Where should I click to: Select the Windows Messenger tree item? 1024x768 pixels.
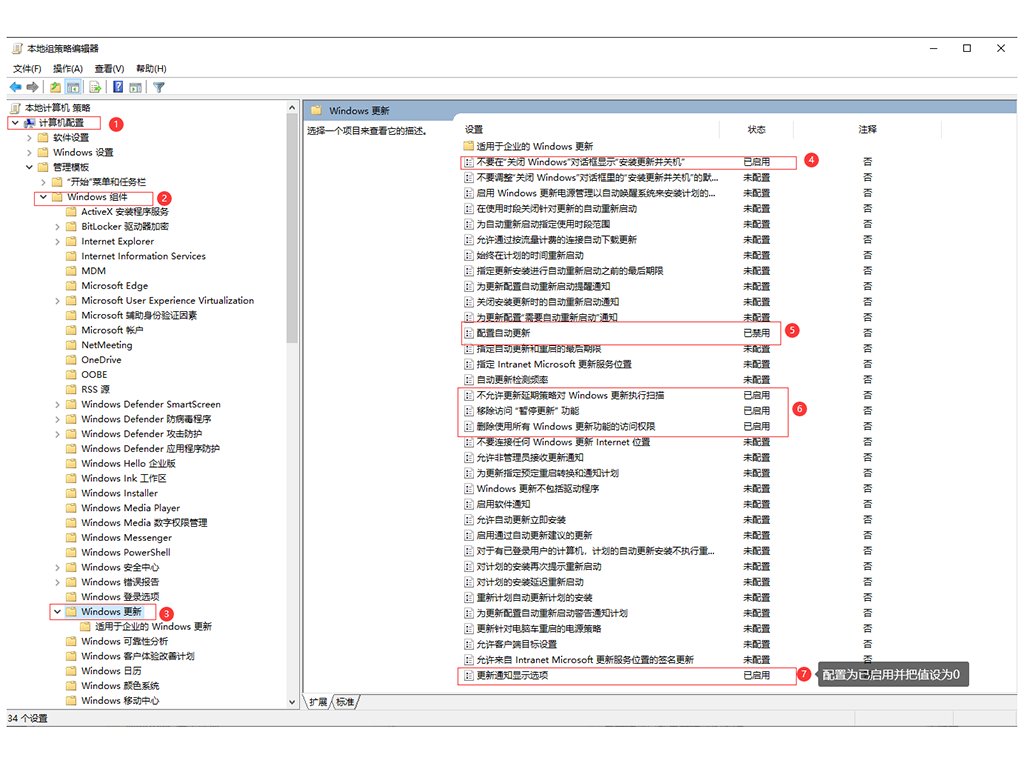point(127,537)
